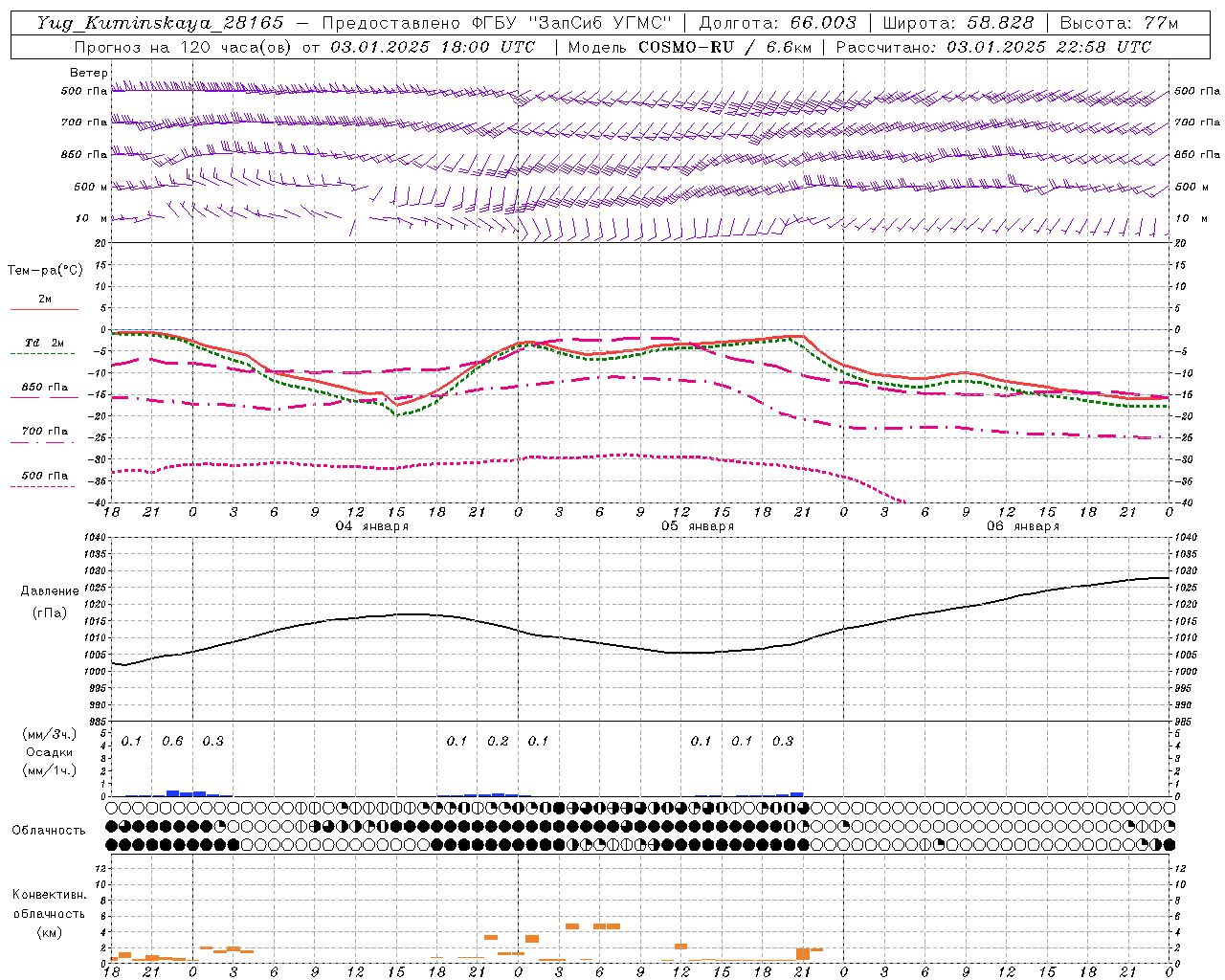Click the dotted line sample under the 500 гПа legend

44,487
